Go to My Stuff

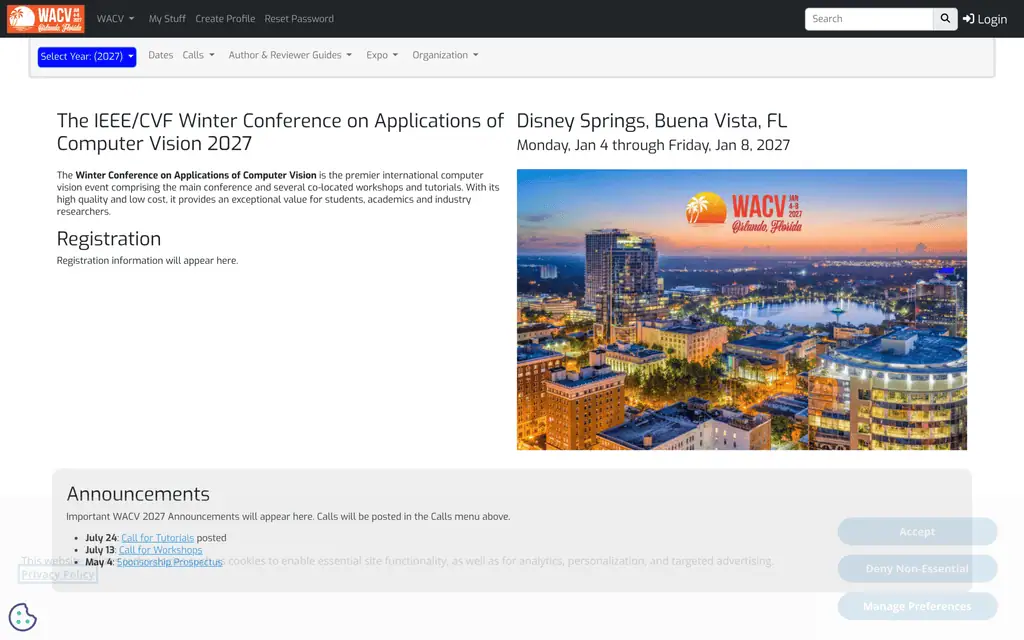tap(167, 19)
